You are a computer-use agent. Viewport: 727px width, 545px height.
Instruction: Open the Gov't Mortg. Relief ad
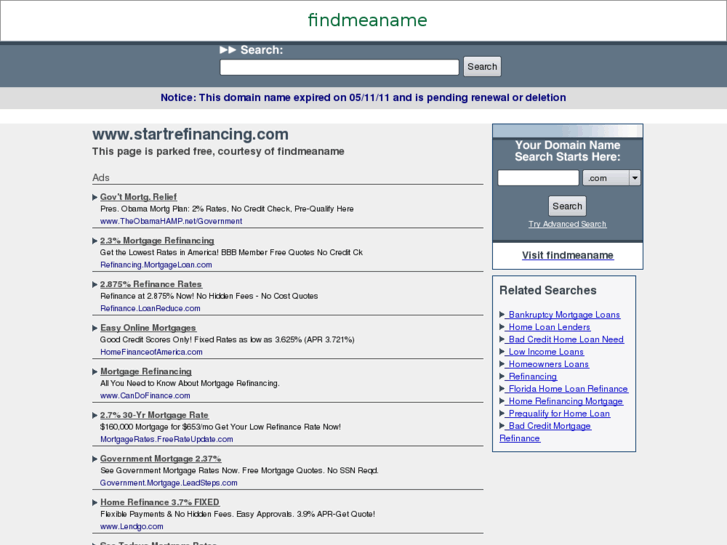[138, 197]
